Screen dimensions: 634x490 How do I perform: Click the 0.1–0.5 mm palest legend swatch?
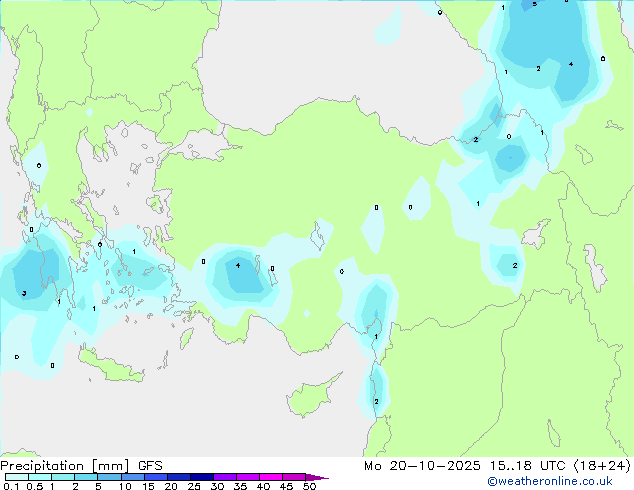coord(17,477)
